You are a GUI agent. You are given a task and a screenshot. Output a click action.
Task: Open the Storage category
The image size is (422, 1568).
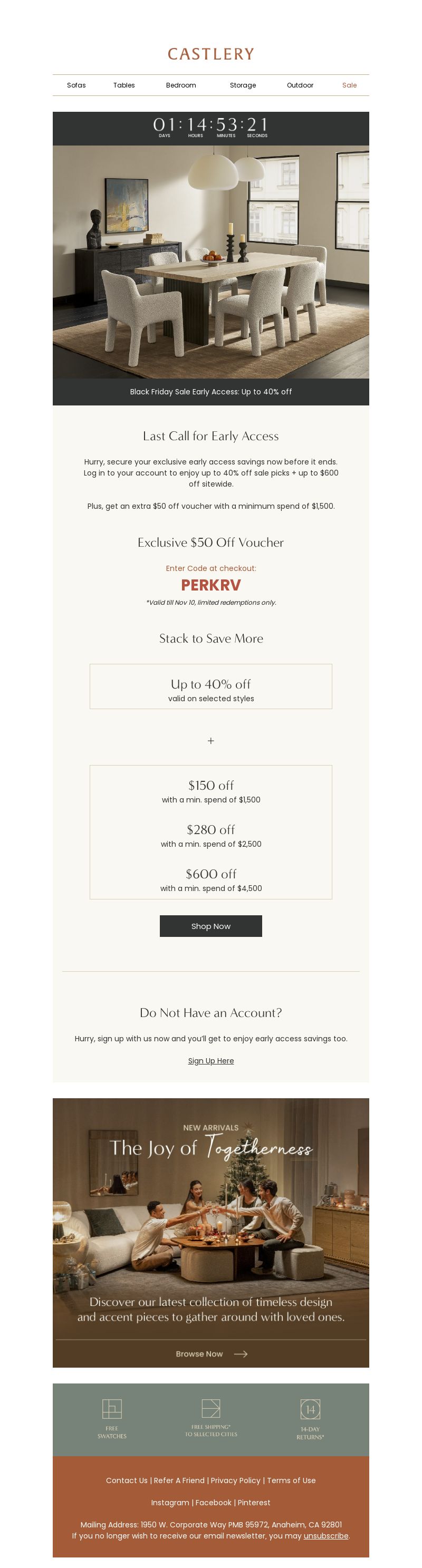242,85
